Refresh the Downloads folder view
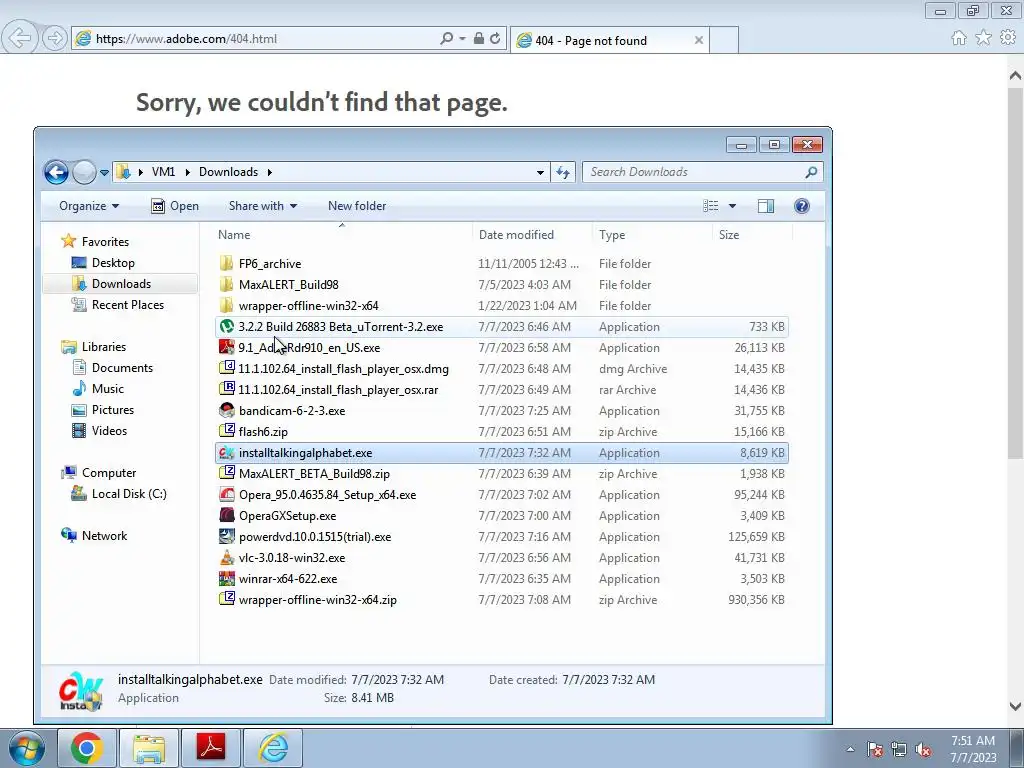This screenshot has height=768, width=1024. (562, 172)
